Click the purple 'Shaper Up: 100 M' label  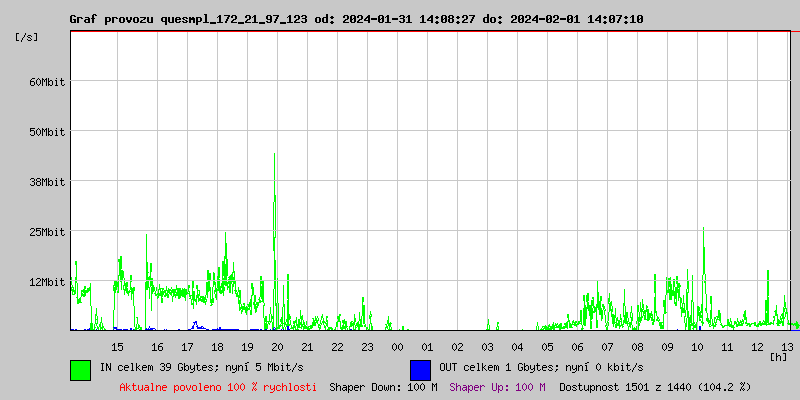coord(497,387)
